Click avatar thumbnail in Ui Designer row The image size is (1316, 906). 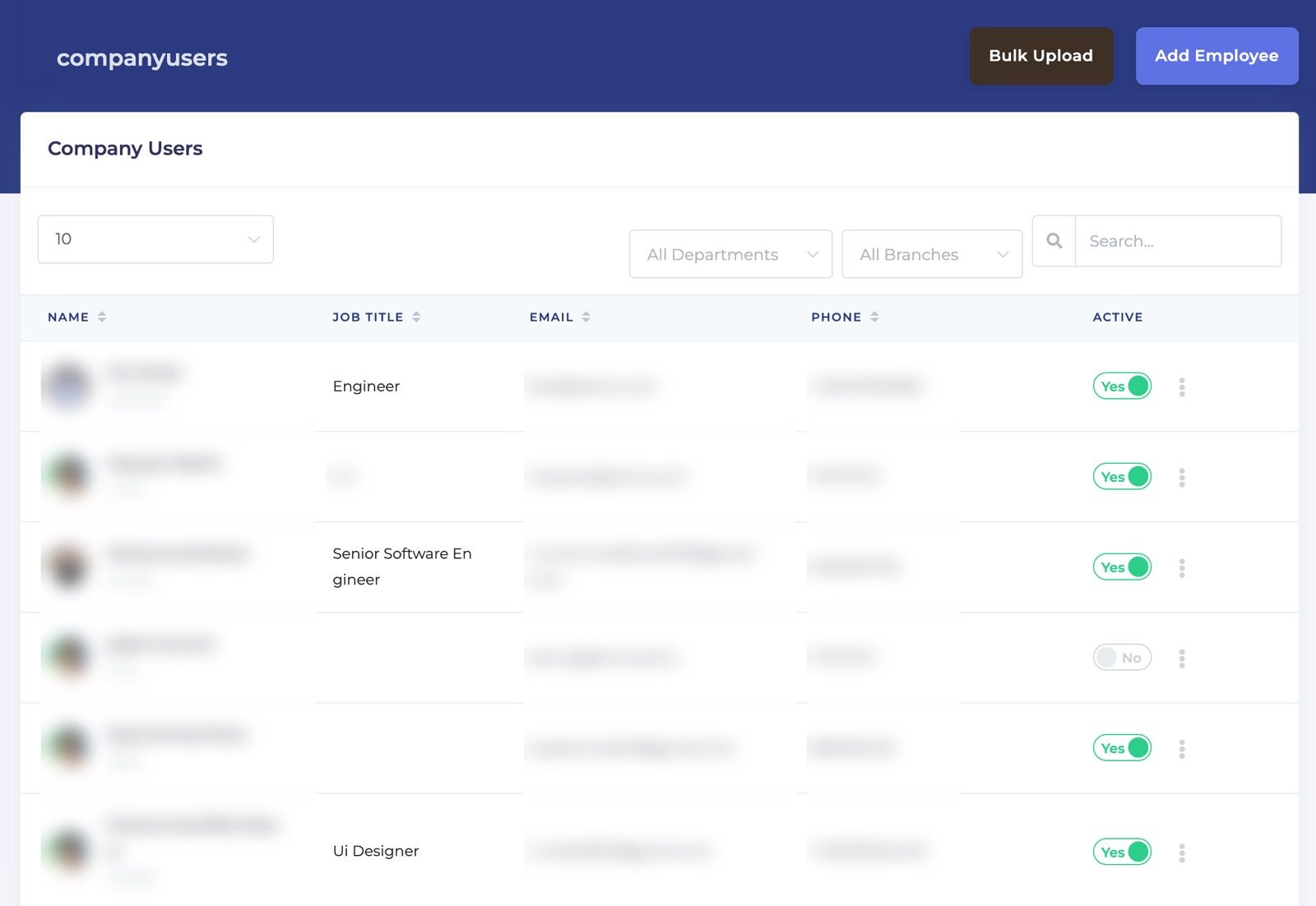pyautogui.click(x=68, y=850)
